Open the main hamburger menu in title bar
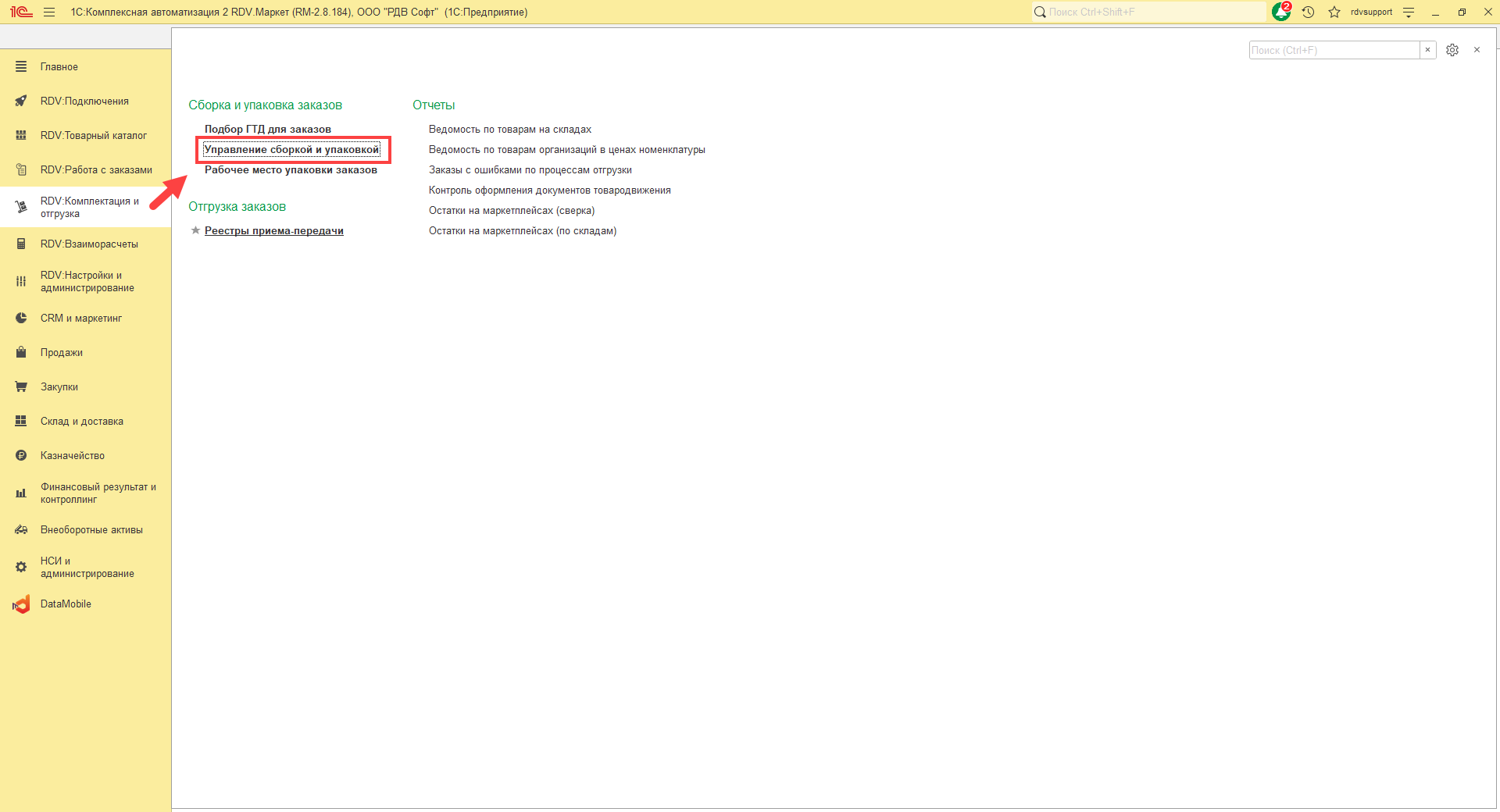This screenshot has height=812, width=1500. tap(49, 12)
